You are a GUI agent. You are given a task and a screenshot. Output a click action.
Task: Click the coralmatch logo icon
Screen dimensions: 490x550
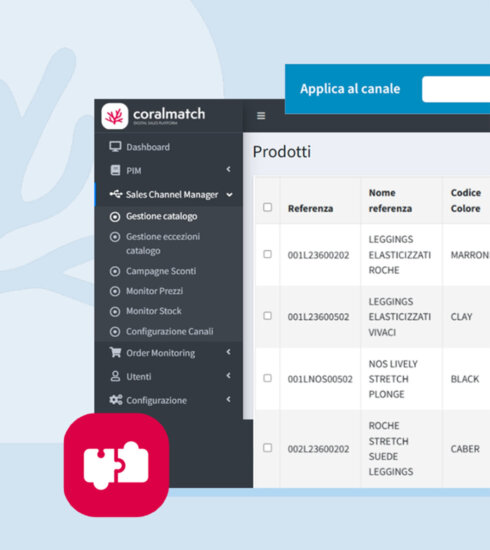pos(115,116)
